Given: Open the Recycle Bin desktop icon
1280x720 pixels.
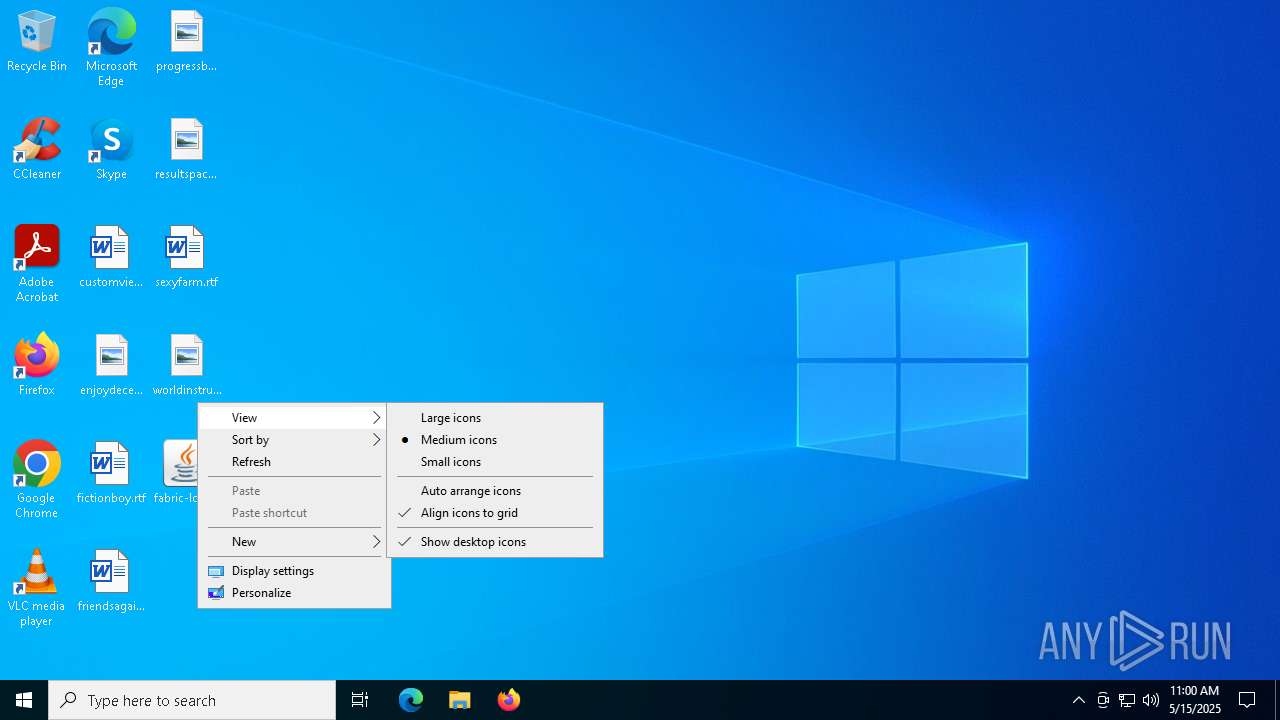Looking at the screenshot, I should [37, 42].
